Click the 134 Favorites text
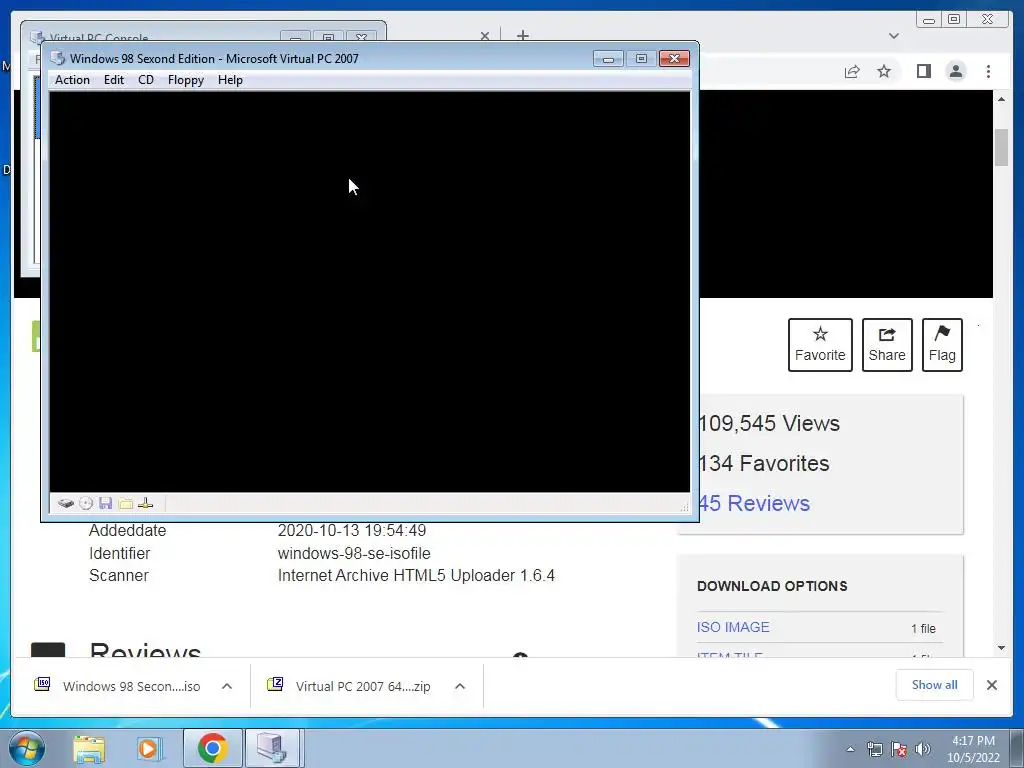Viewport: 1024px width, 768px height. pyautogui.click(x=764, y=463)
